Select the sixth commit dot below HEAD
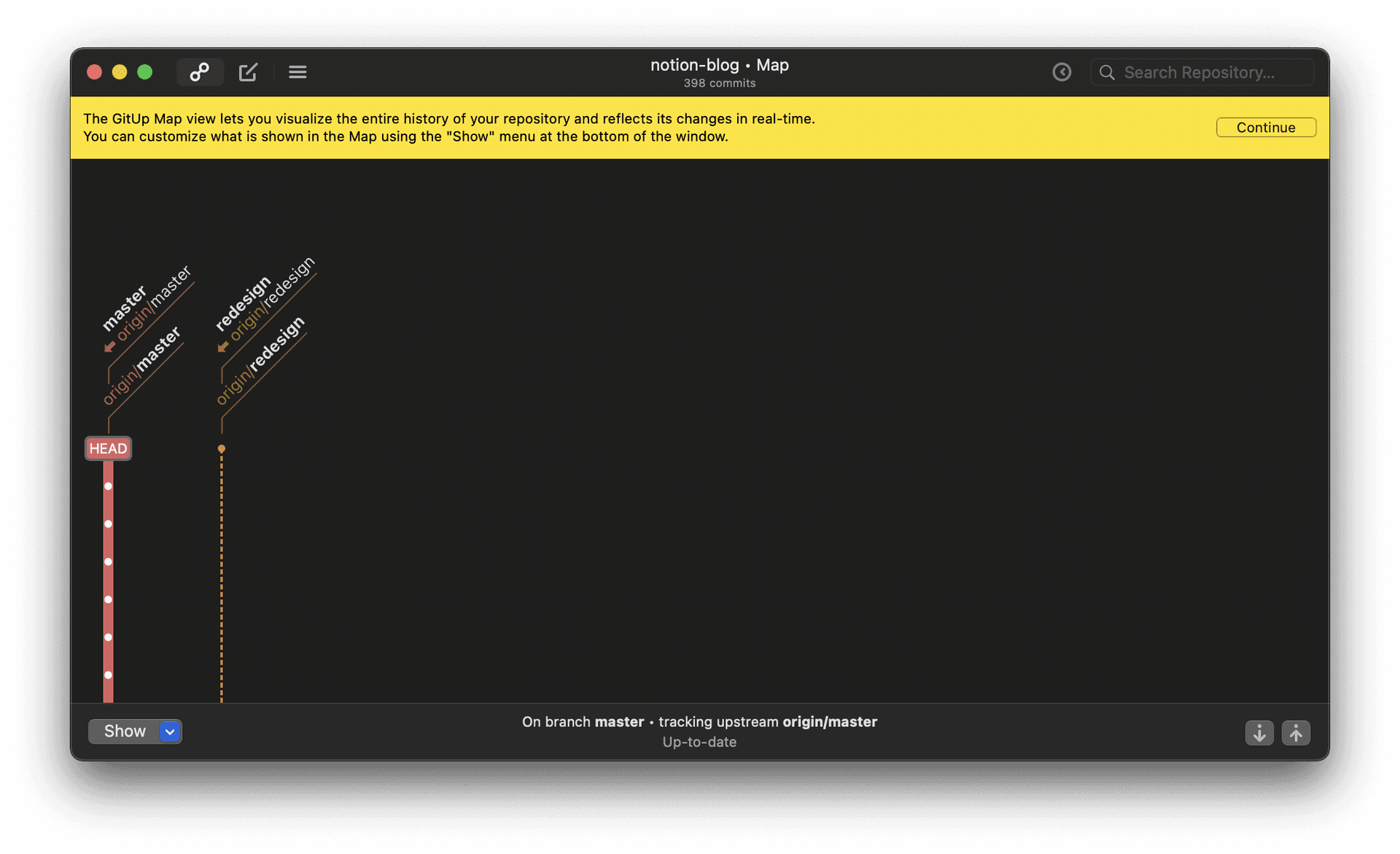1400x854 pixels. [x=108, y=675]
